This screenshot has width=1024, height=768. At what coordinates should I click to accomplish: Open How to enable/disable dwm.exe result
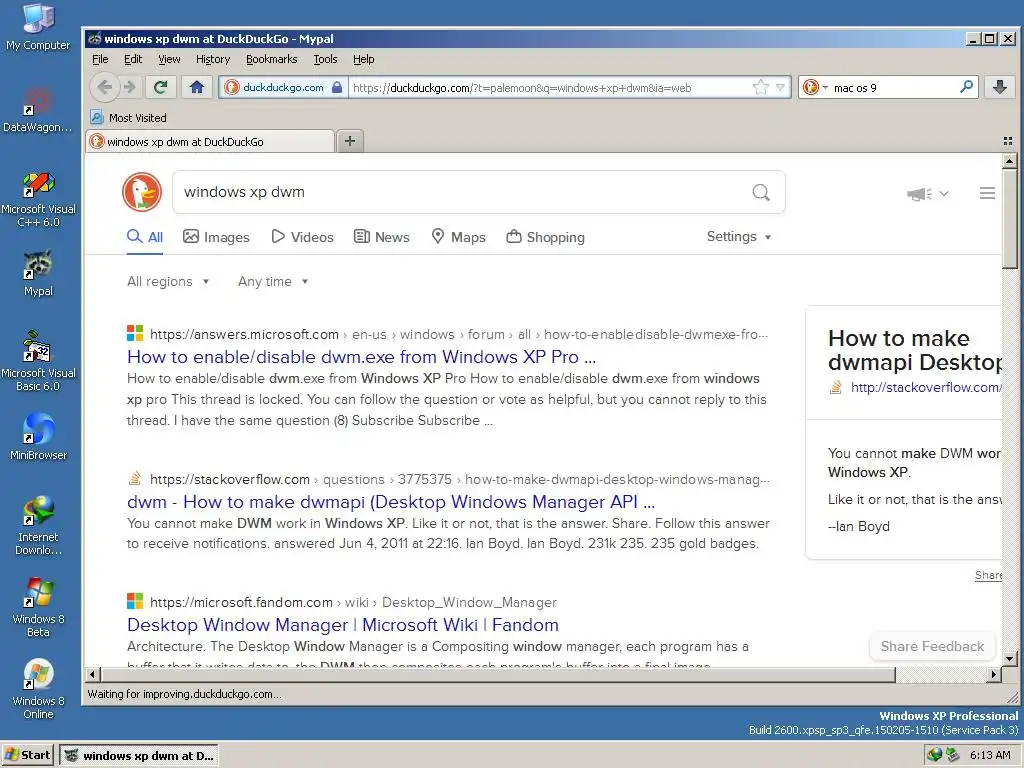click(361, 357)
